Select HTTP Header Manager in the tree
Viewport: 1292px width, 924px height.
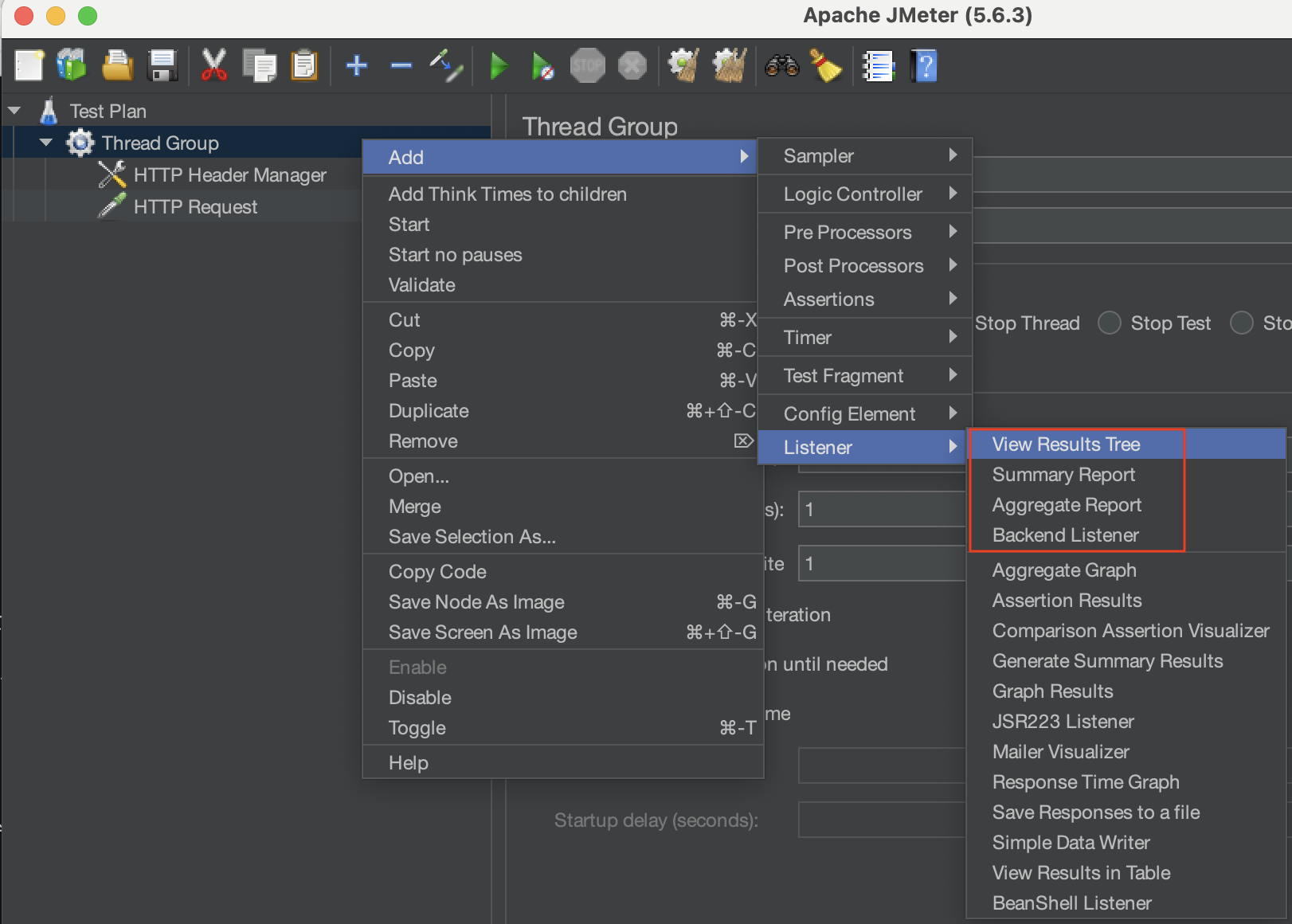pyautogui.click(x=230, y=174)
